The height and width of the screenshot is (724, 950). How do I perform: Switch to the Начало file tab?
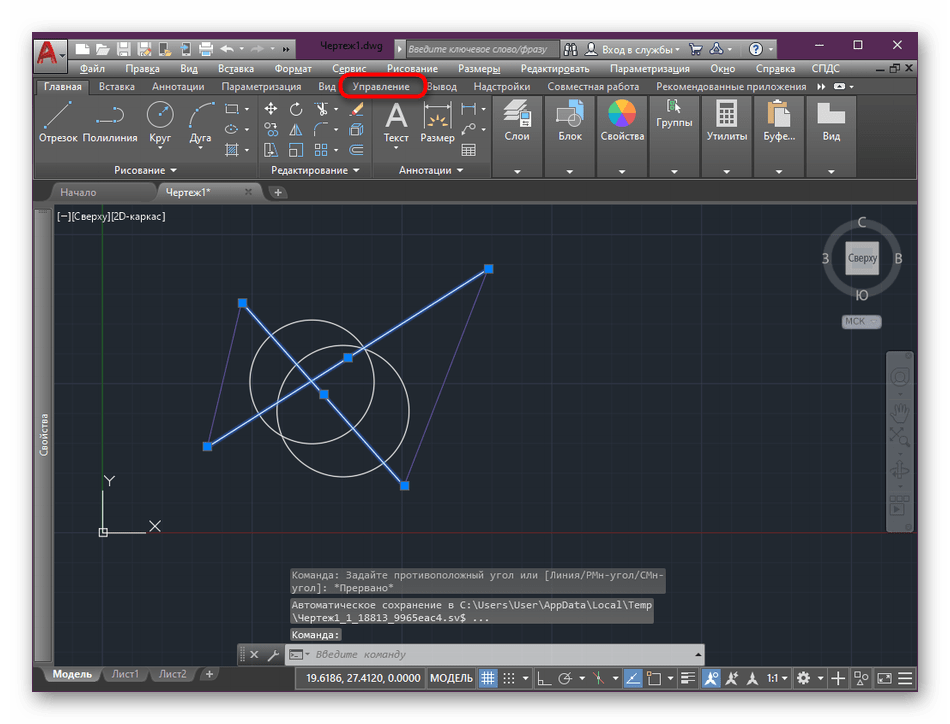(x=78, y=193)
